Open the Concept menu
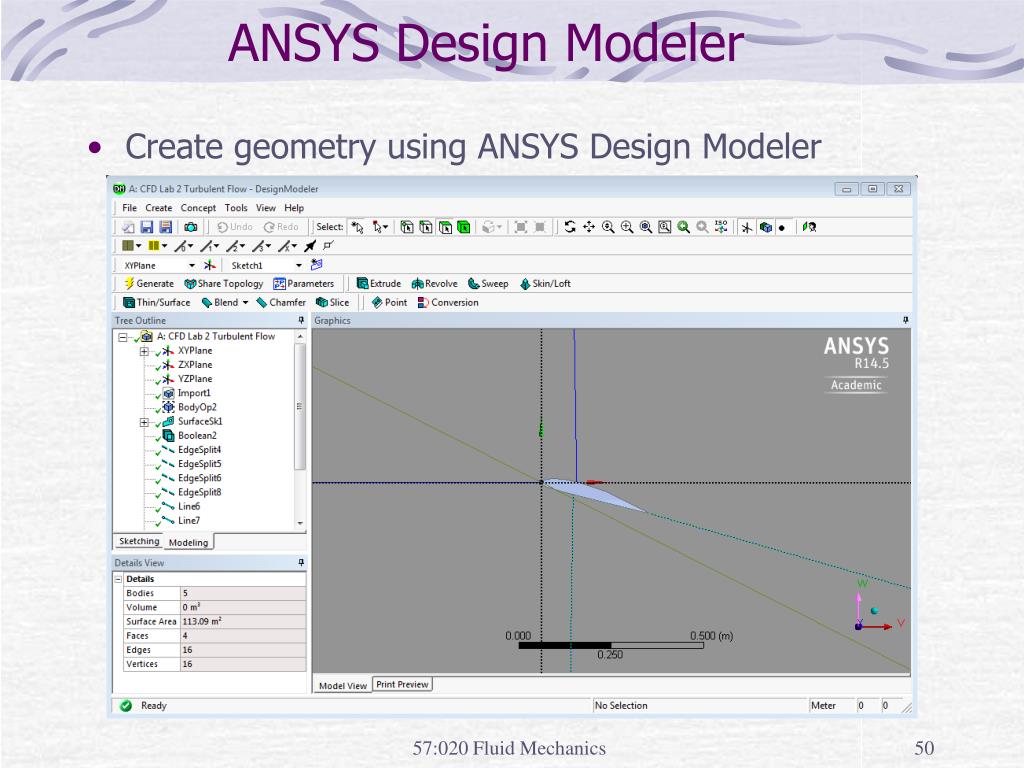This screenshot has width=1024, height=768. click(x=198, y=208)
